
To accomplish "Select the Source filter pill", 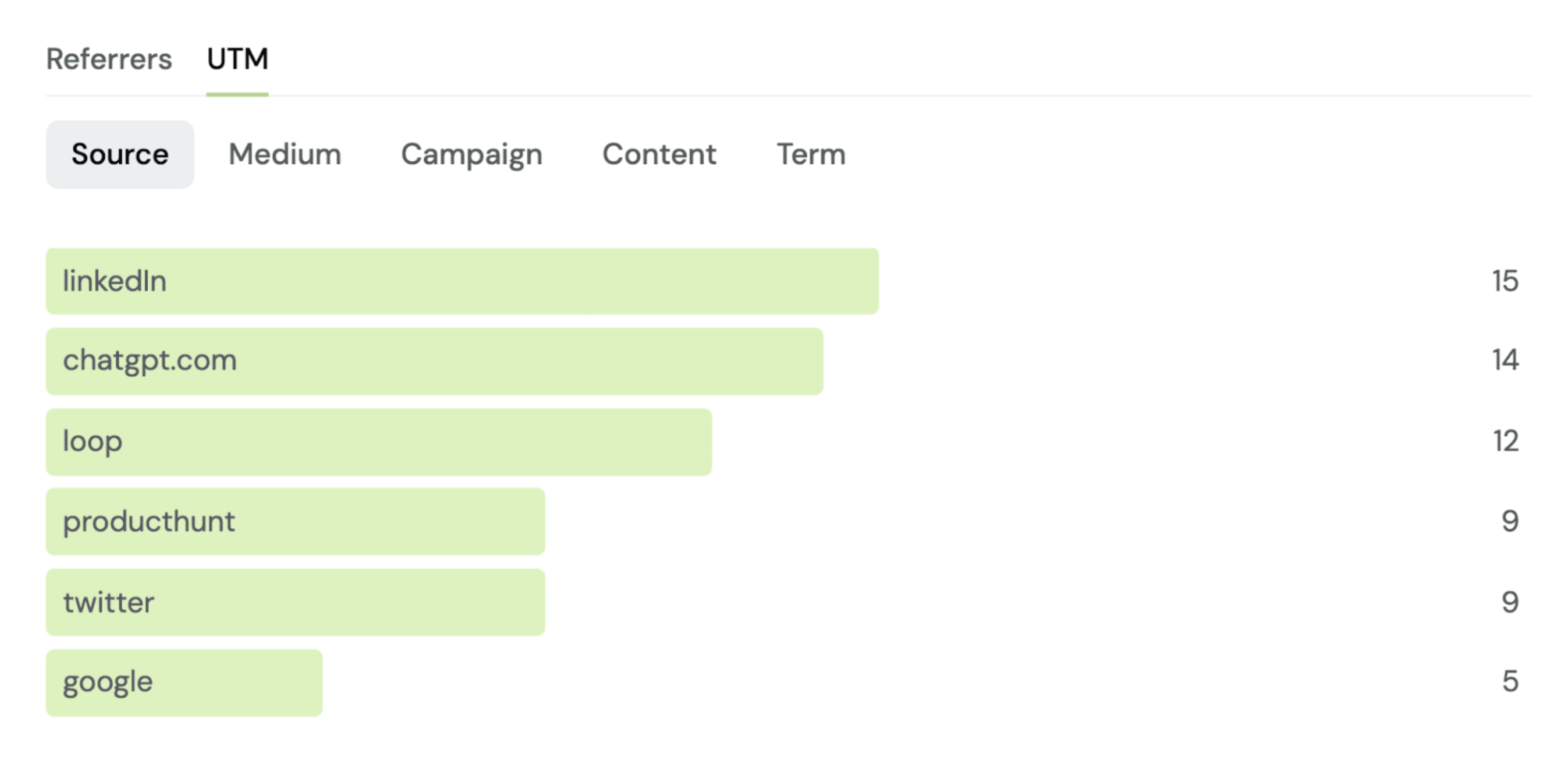I will pos(120,154).
